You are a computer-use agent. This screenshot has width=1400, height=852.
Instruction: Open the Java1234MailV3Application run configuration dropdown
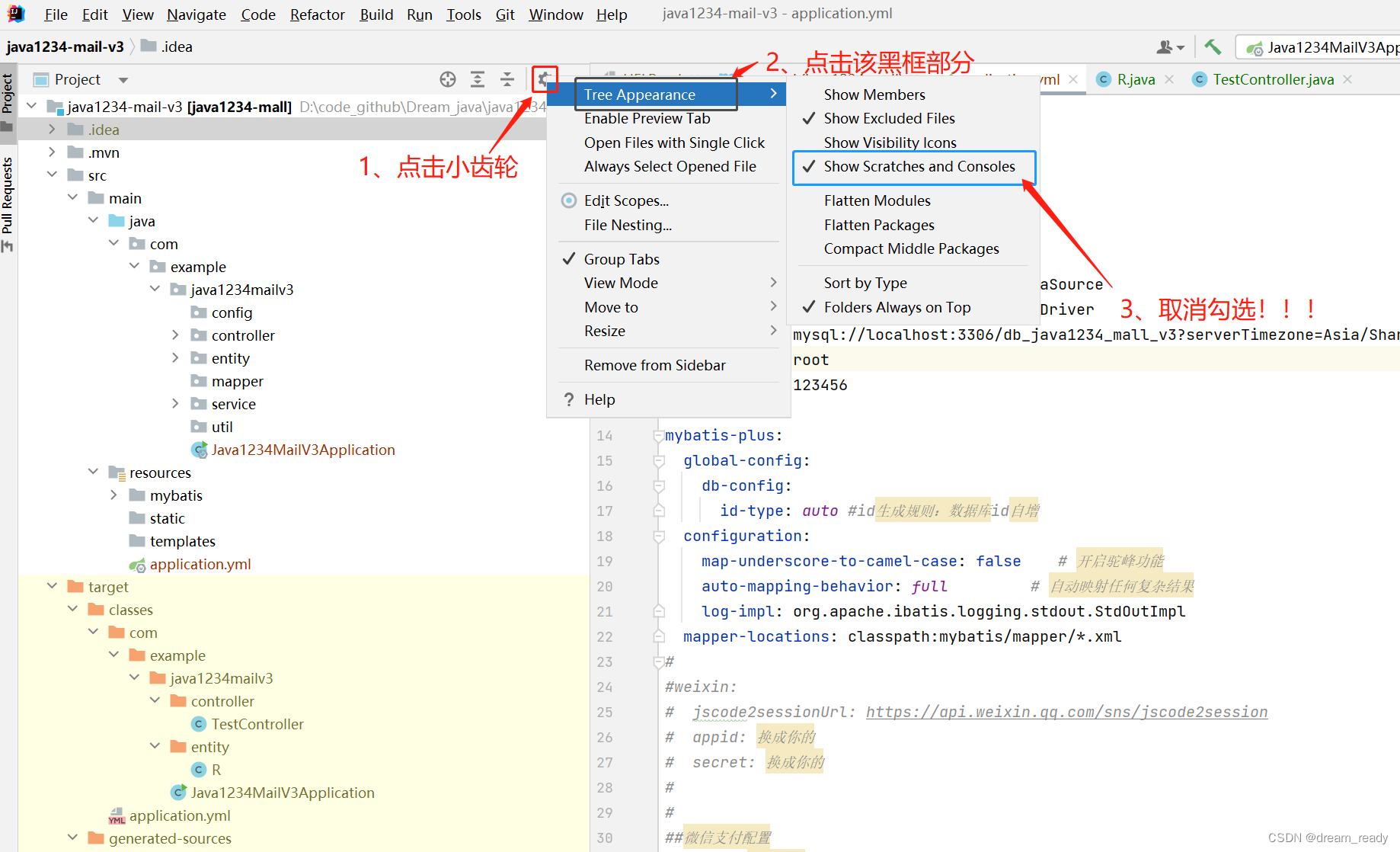[1319, 47]
